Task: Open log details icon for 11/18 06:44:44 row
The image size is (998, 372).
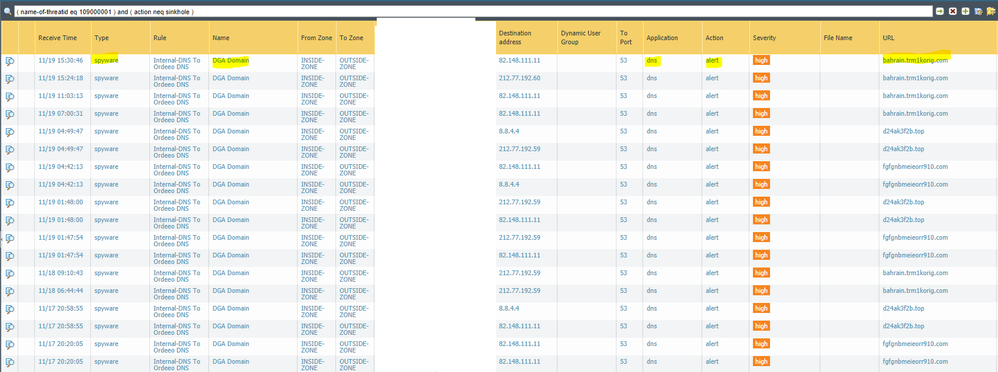Action: click(10, 292)
